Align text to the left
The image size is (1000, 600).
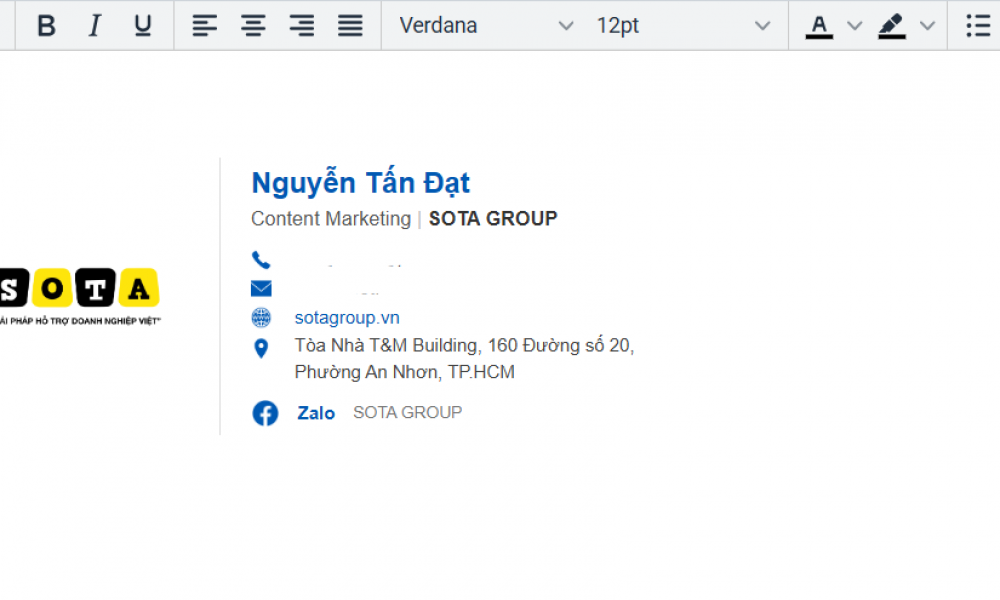point(205,26)
